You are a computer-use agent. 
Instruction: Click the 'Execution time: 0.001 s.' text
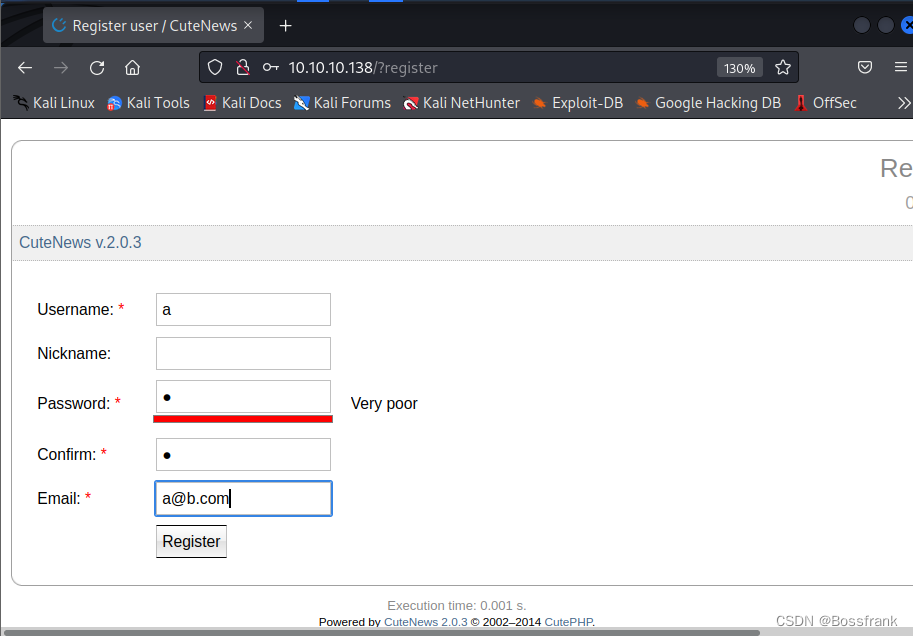pyautogui.click(x=456, y=606)
